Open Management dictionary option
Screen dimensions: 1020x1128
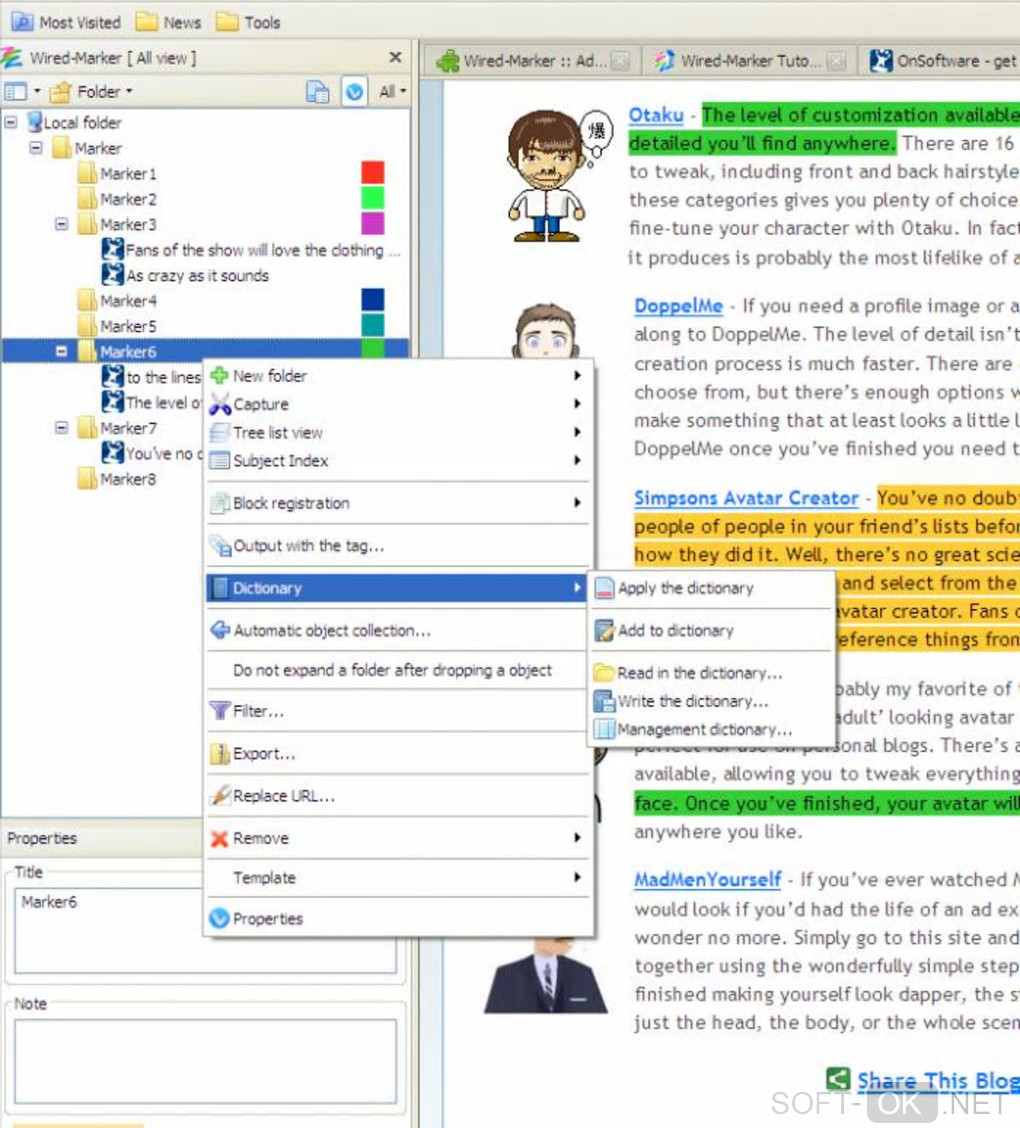click(x=711, y=729)
